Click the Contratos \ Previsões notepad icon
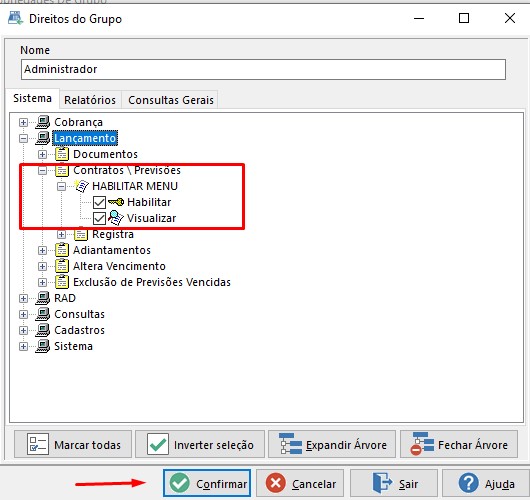The height and width of the screenshot is (500, 530). click(x=62, y=170)
